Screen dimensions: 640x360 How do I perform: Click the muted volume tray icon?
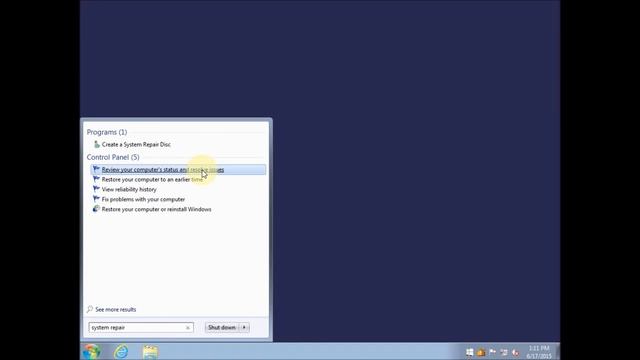tap(516, 352)
